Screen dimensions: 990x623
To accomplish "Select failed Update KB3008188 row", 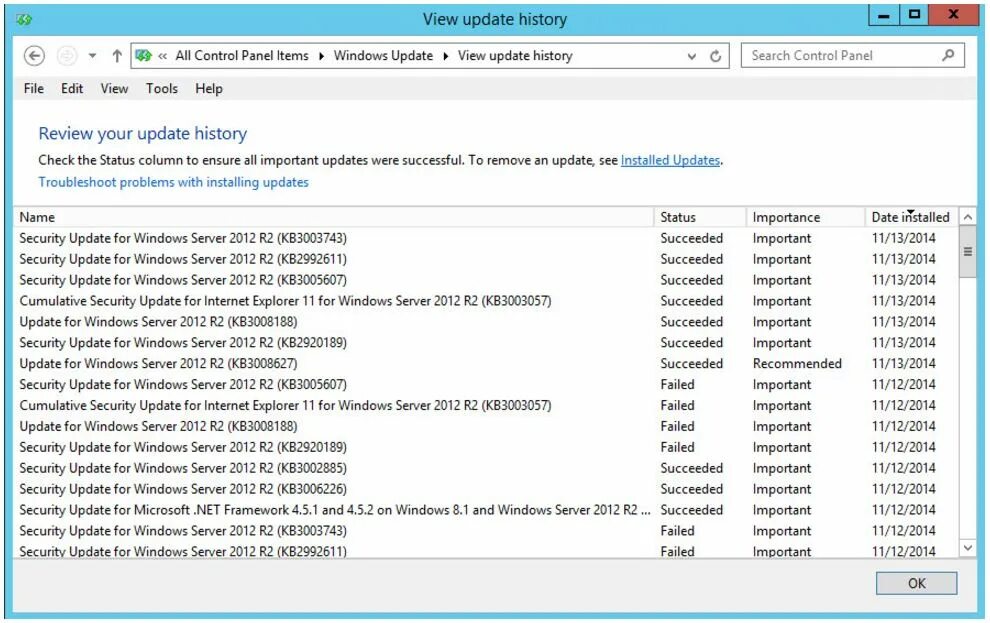I will tap(485, 426).
